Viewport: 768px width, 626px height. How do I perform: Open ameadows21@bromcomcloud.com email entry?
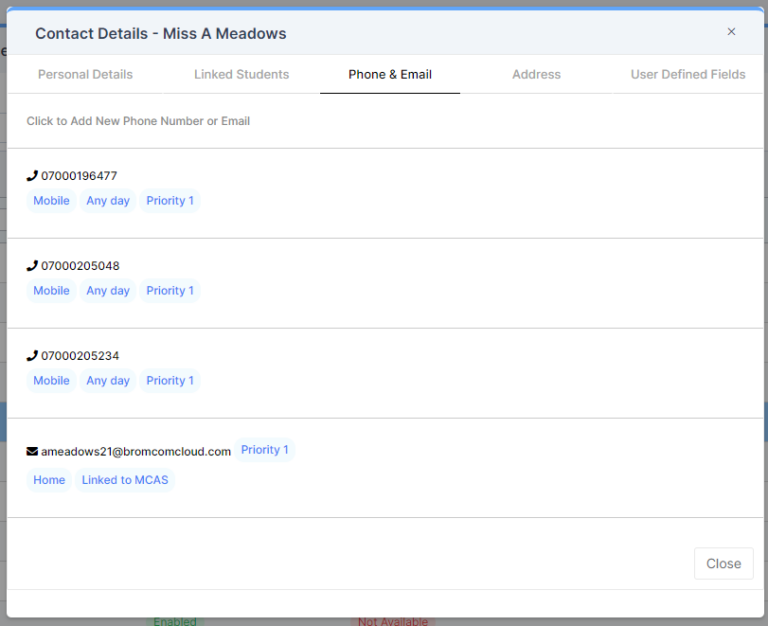(136, 452)
